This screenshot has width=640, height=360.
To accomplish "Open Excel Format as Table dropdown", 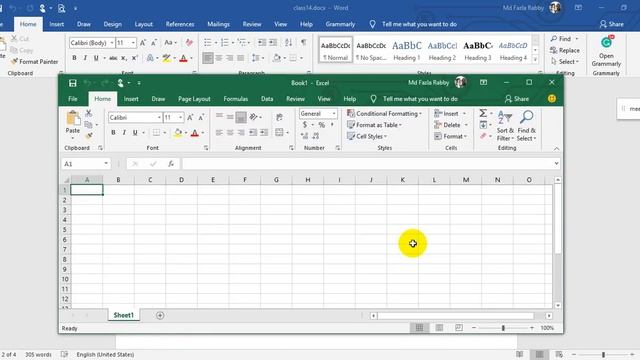I will click(374, 125).
